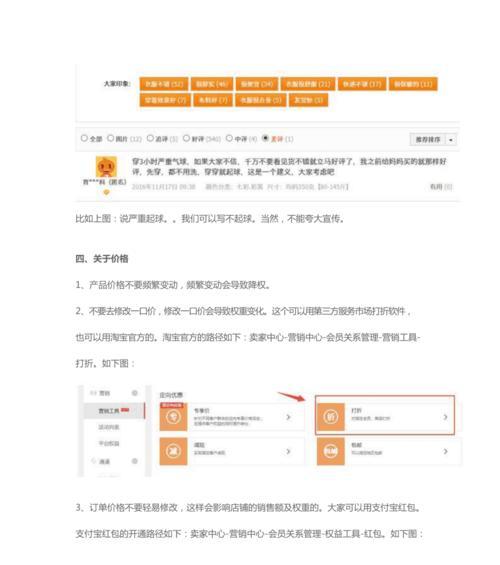Click the reviewer's orange avatar image
This screenshot has width=500, height=565.
106,167
